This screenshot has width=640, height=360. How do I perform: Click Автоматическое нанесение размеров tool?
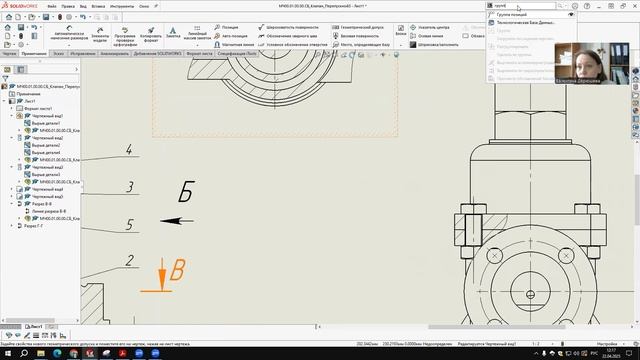pyautogui.click(x=69, y=33)
